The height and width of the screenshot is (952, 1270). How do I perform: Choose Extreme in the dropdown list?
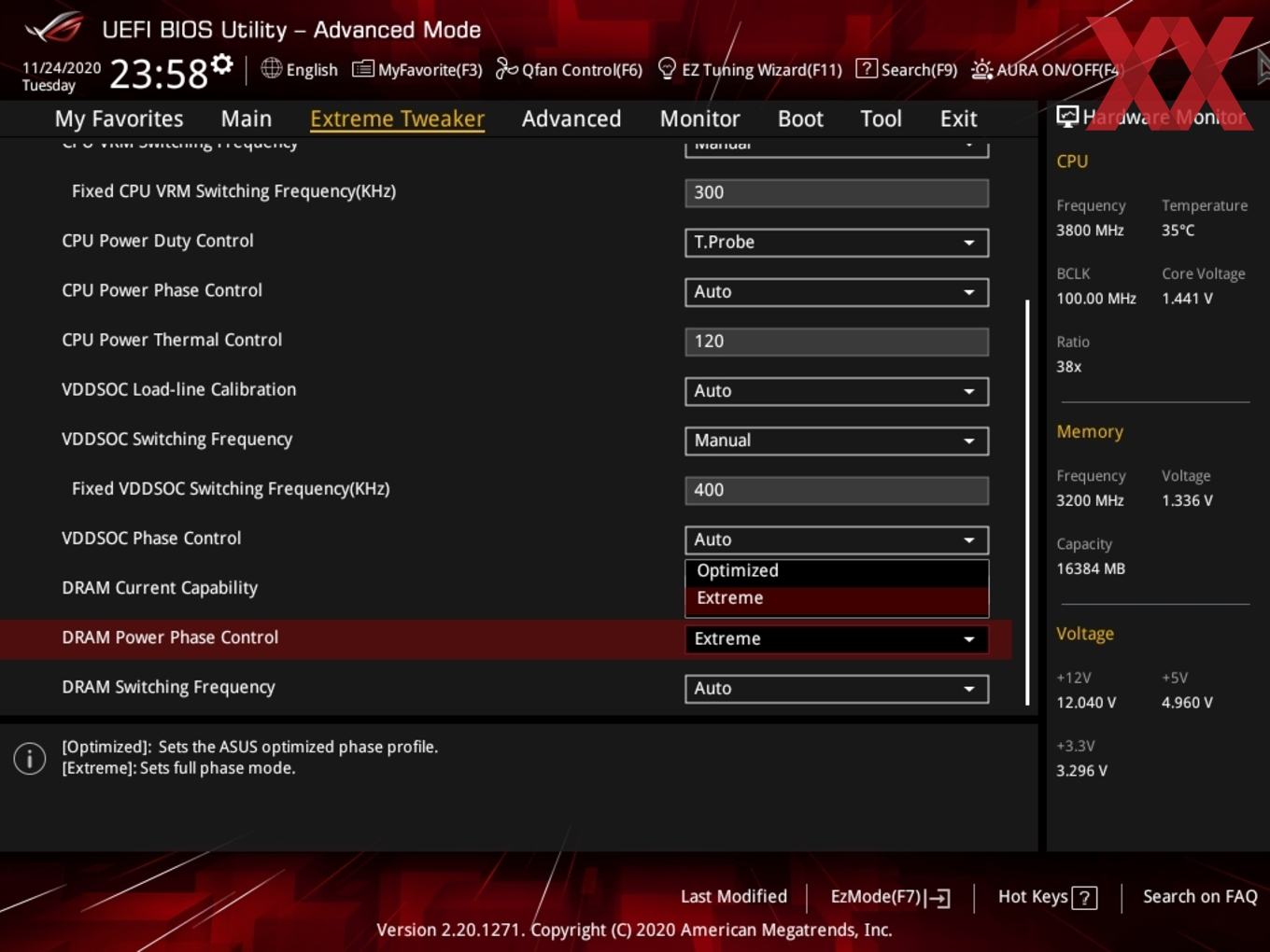(837, 598)
